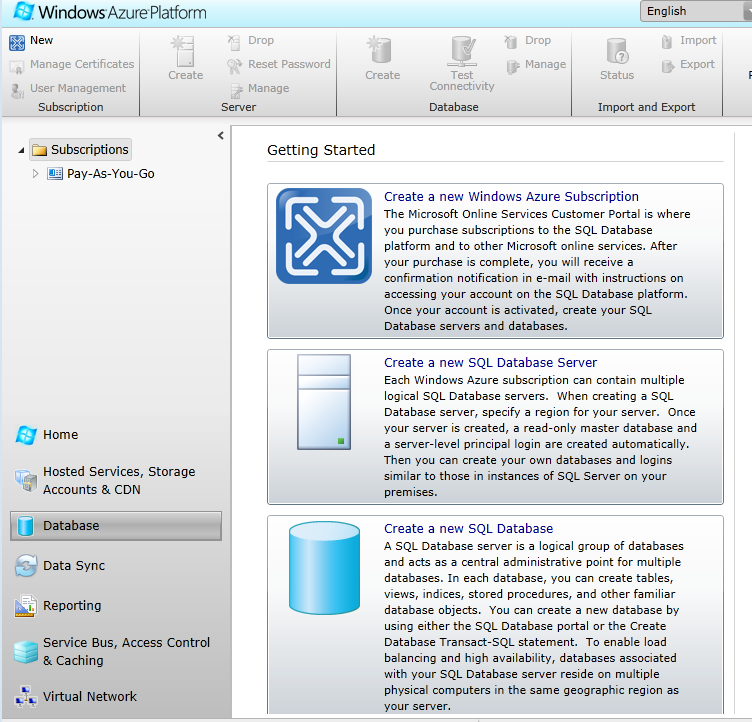Click the New subscription label

(41, 40)
